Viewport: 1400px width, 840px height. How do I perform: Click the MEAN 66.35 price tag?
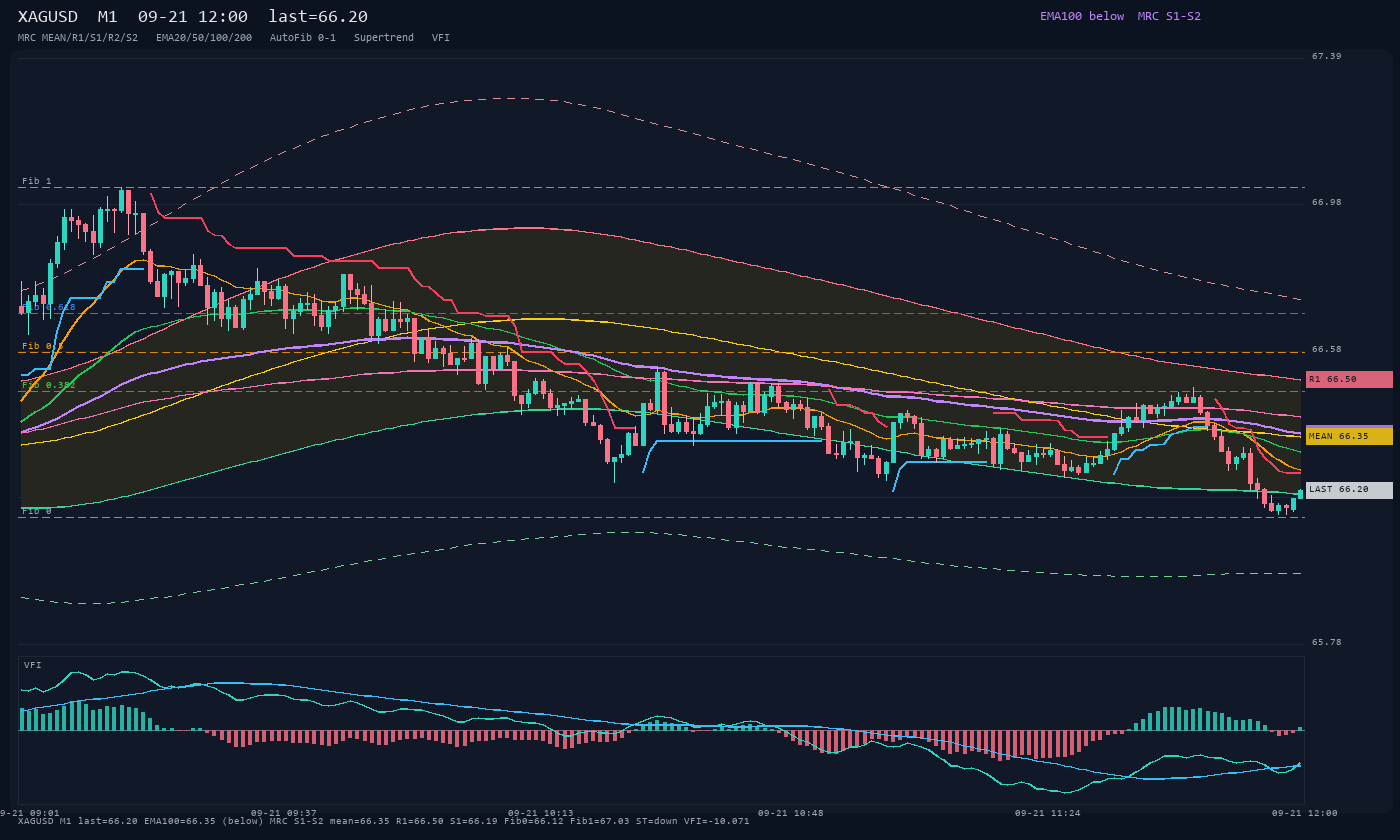tap(1349, 436)
